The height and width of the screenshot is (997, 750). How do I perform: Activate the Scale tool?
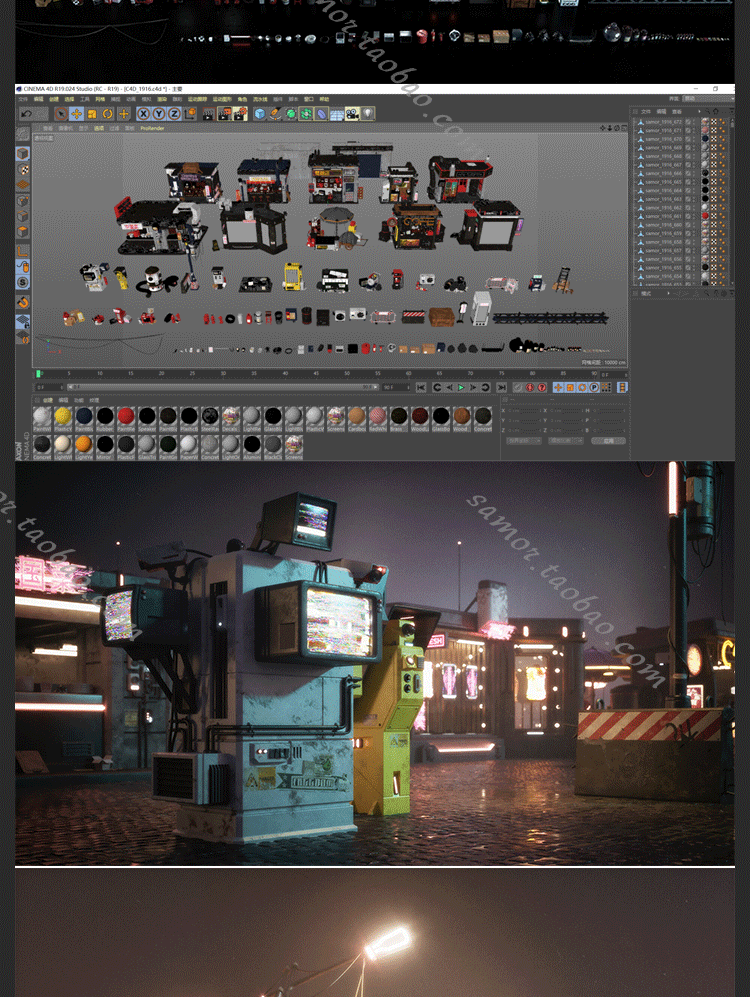(x=92, y=114)
